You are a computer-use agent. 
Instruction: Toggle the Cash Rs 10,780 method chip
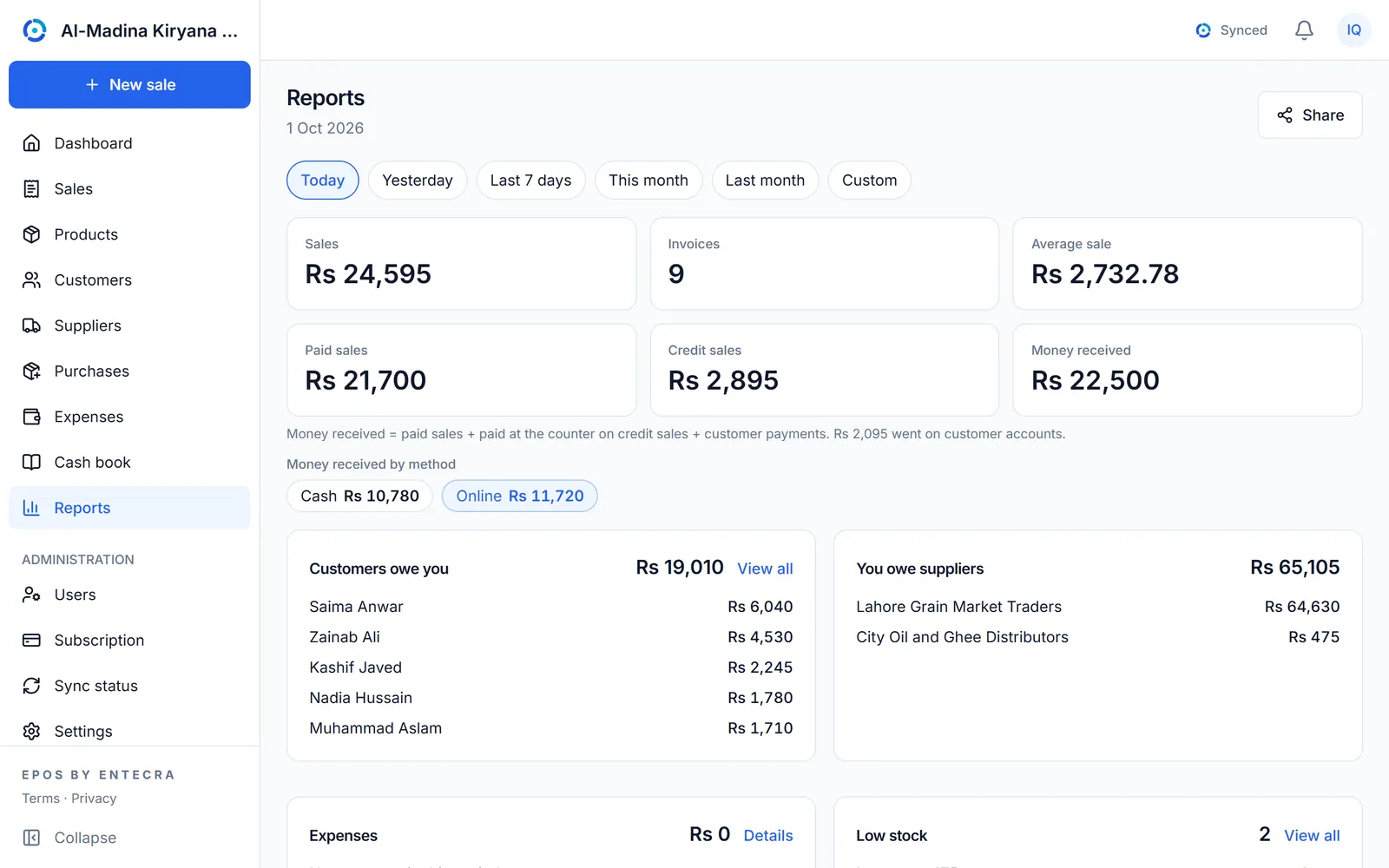coord(359,496)
